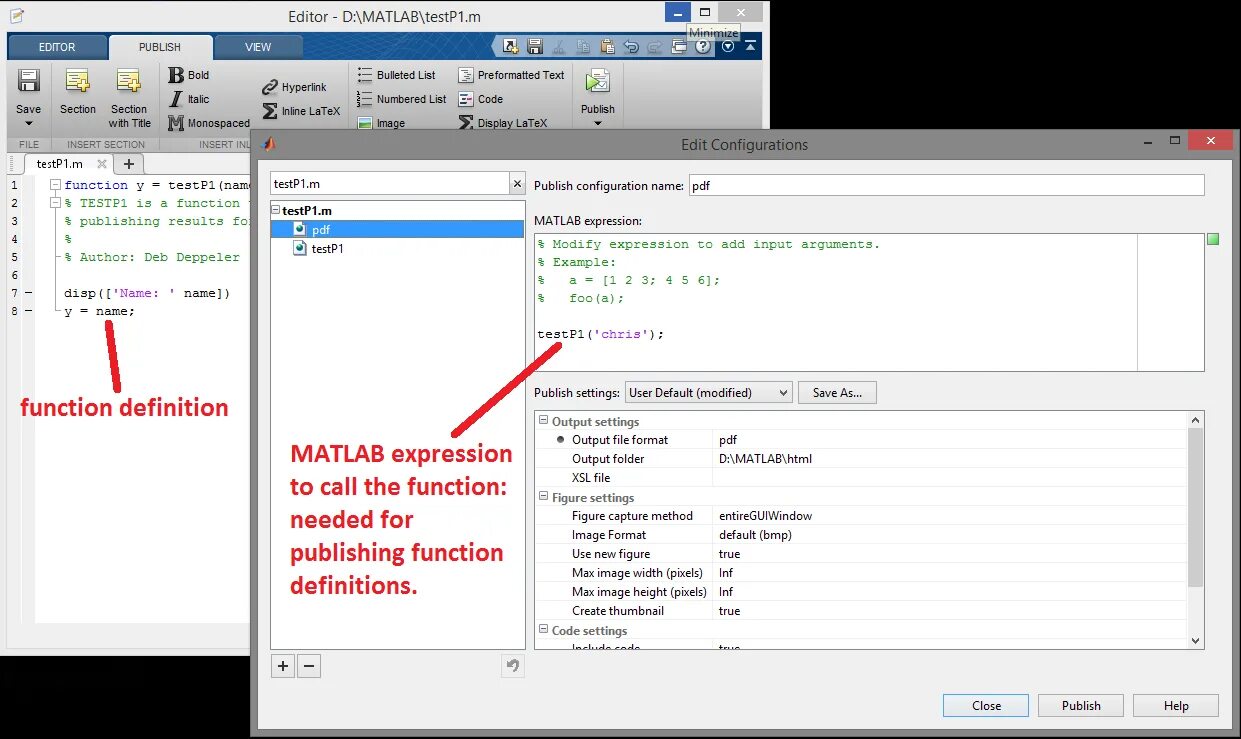The height and width of the screenshot is (739, 1241).
Task: Collapse the Code settings group
Action: click(544, 631)
